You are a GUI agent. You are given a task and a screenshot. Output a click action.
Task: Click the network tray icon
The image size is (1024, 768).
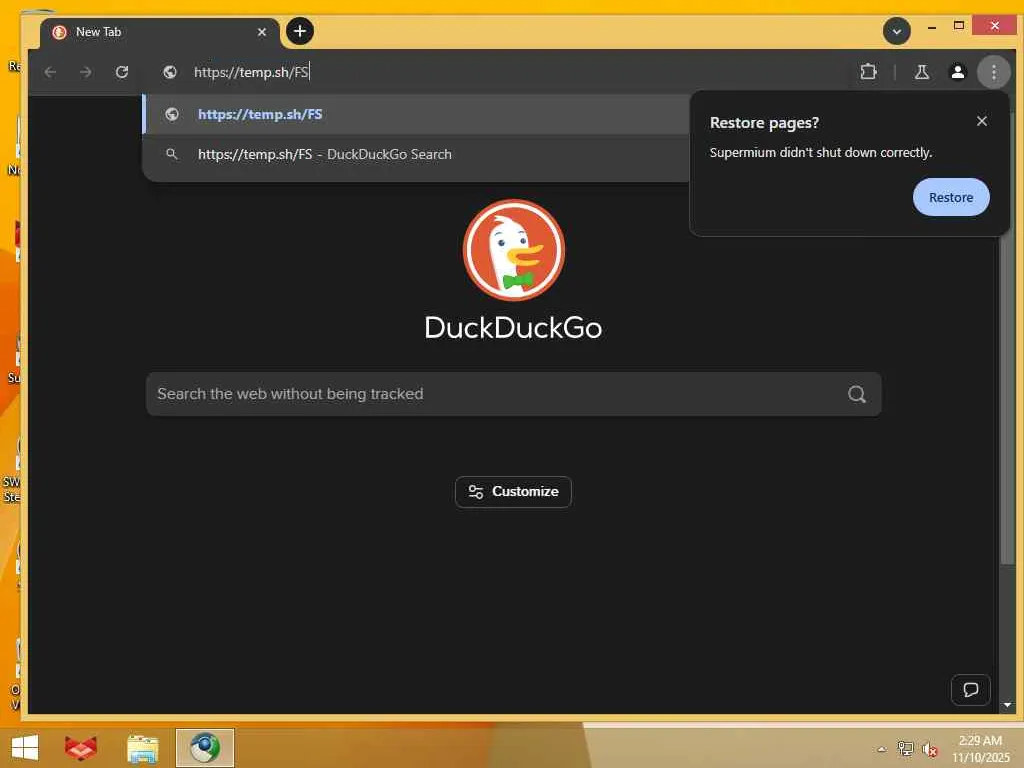(905, 748)
